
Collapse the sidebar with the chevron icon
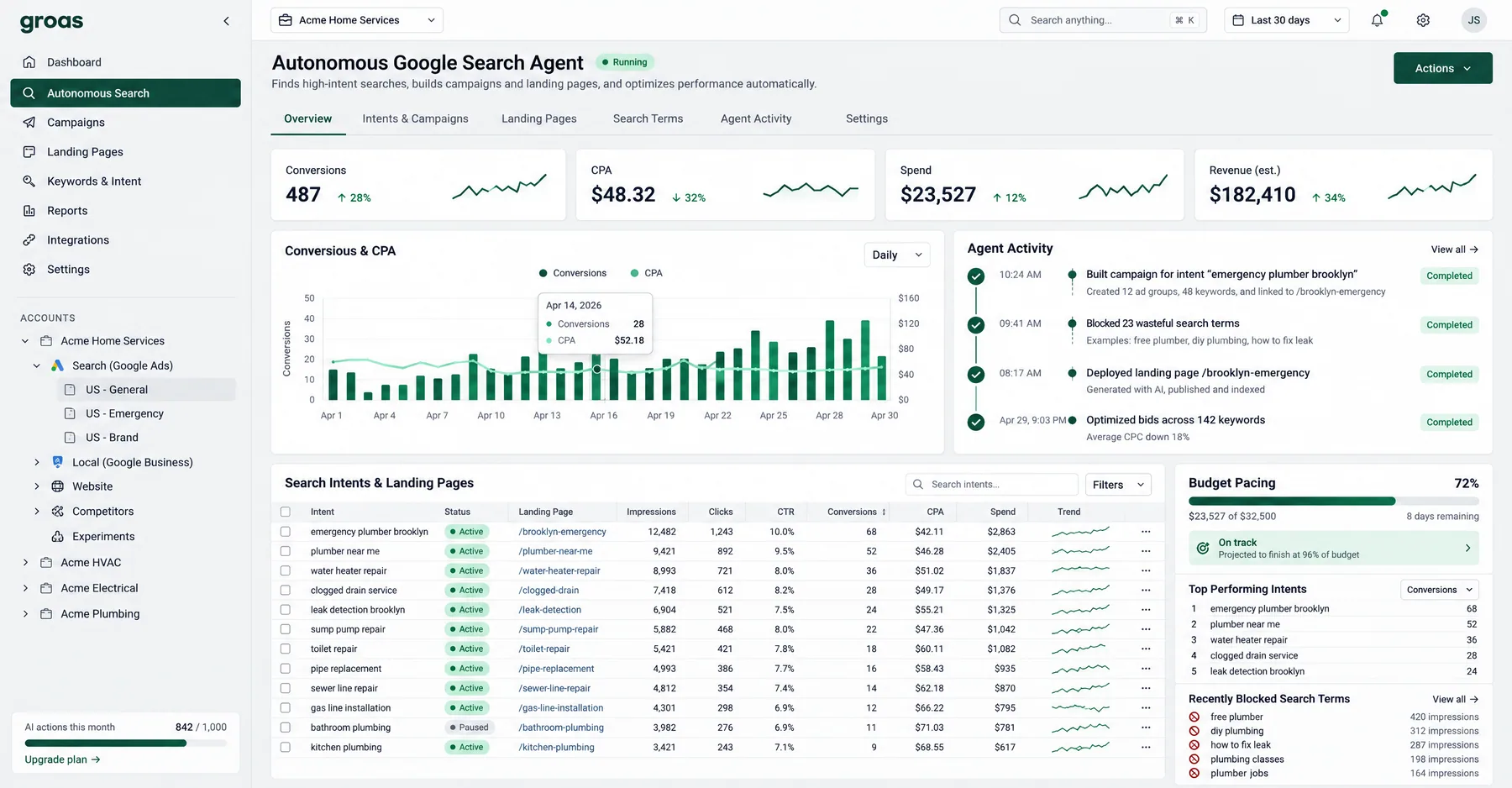[226, 21]
